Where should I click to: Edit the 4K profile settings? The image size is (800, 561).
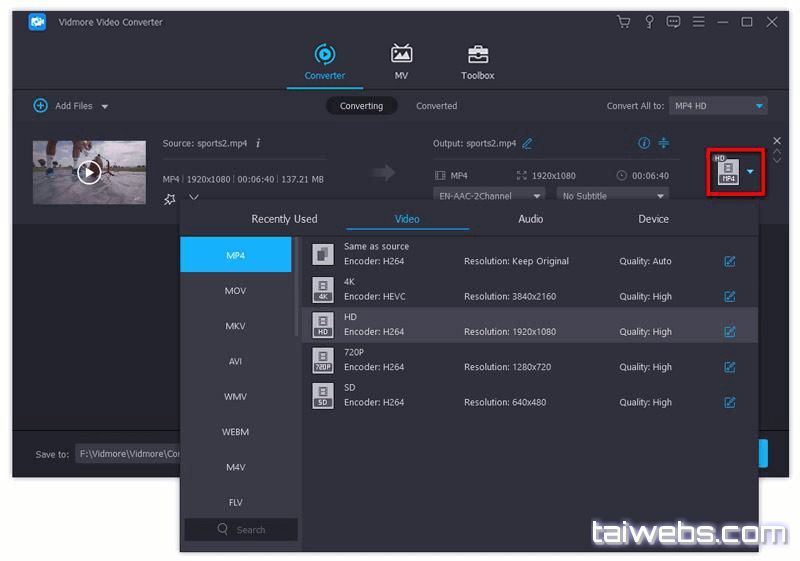click(729, 297)
